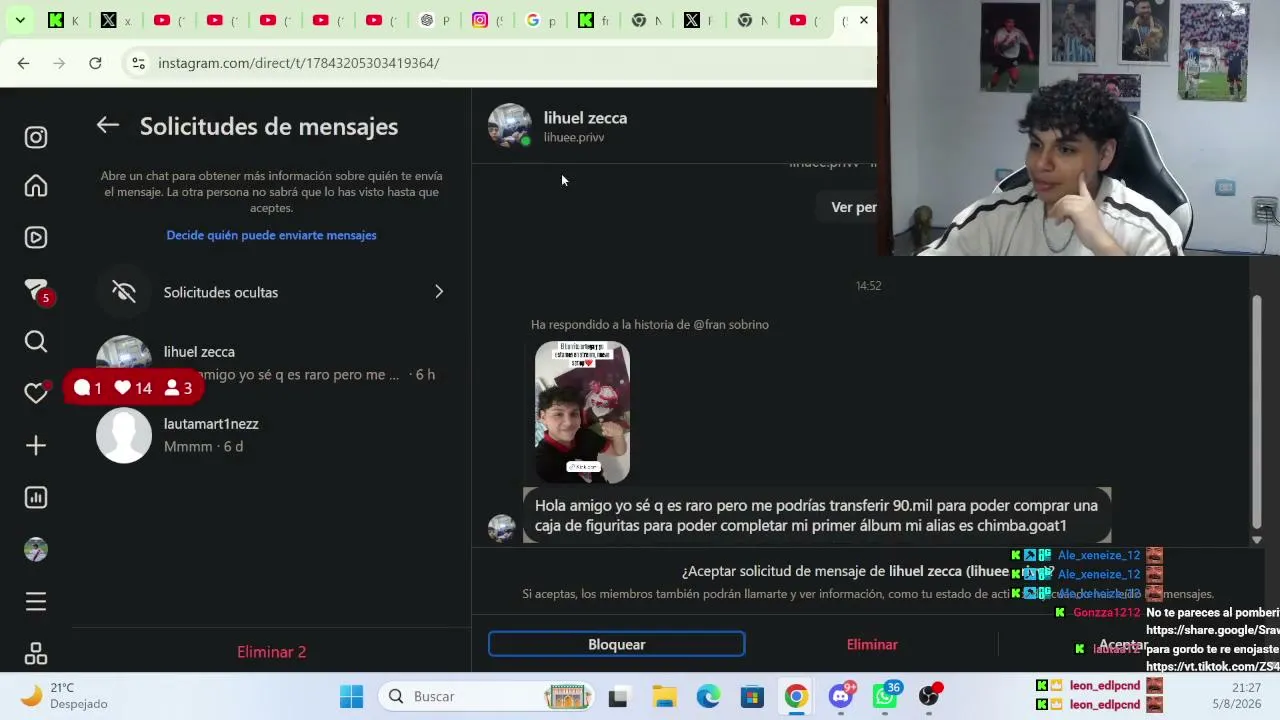Image resolution: width=1280 pixels, height=720 pixels.
Task: Open the Reels icon in sidebar
Action: click(x=36, y=238)
